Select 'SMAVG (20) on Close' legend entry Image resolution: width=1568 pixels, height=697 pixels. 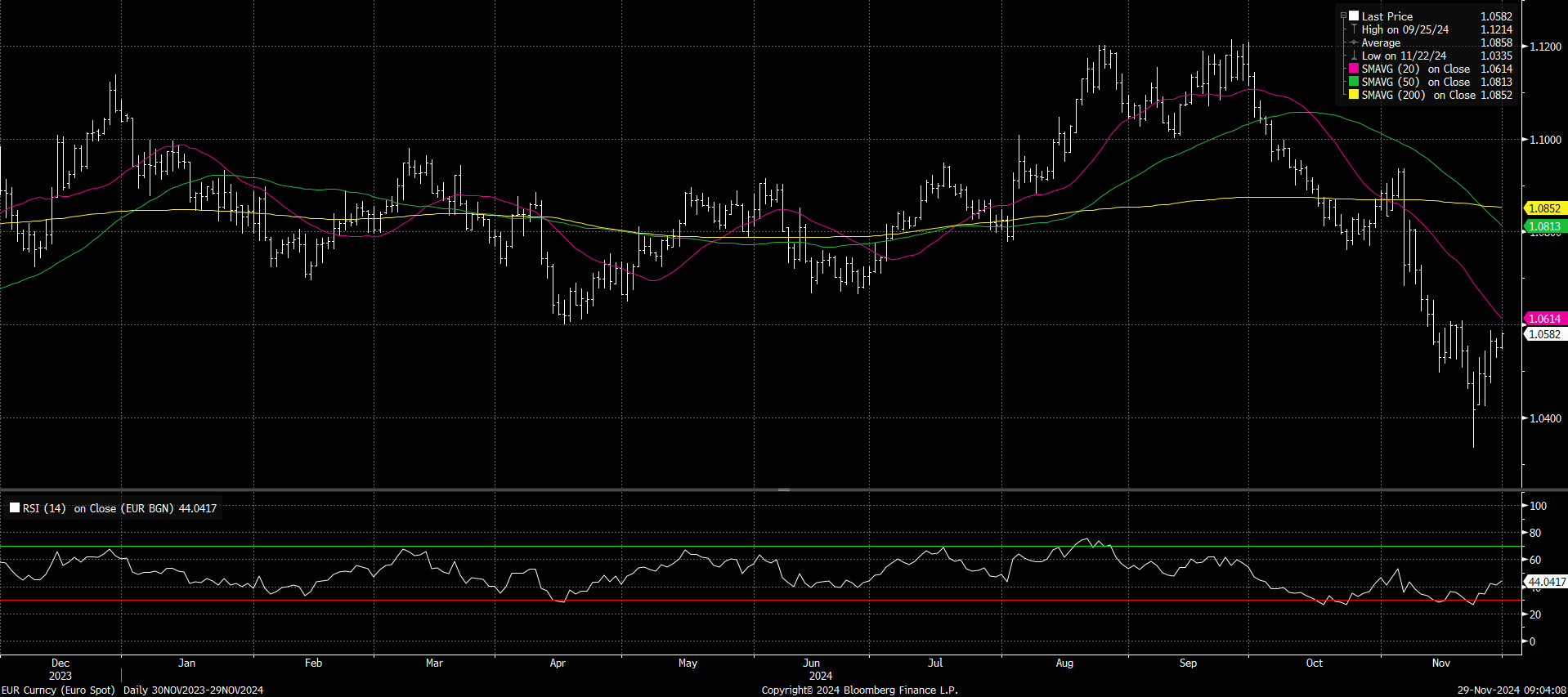pos(1415,69)
